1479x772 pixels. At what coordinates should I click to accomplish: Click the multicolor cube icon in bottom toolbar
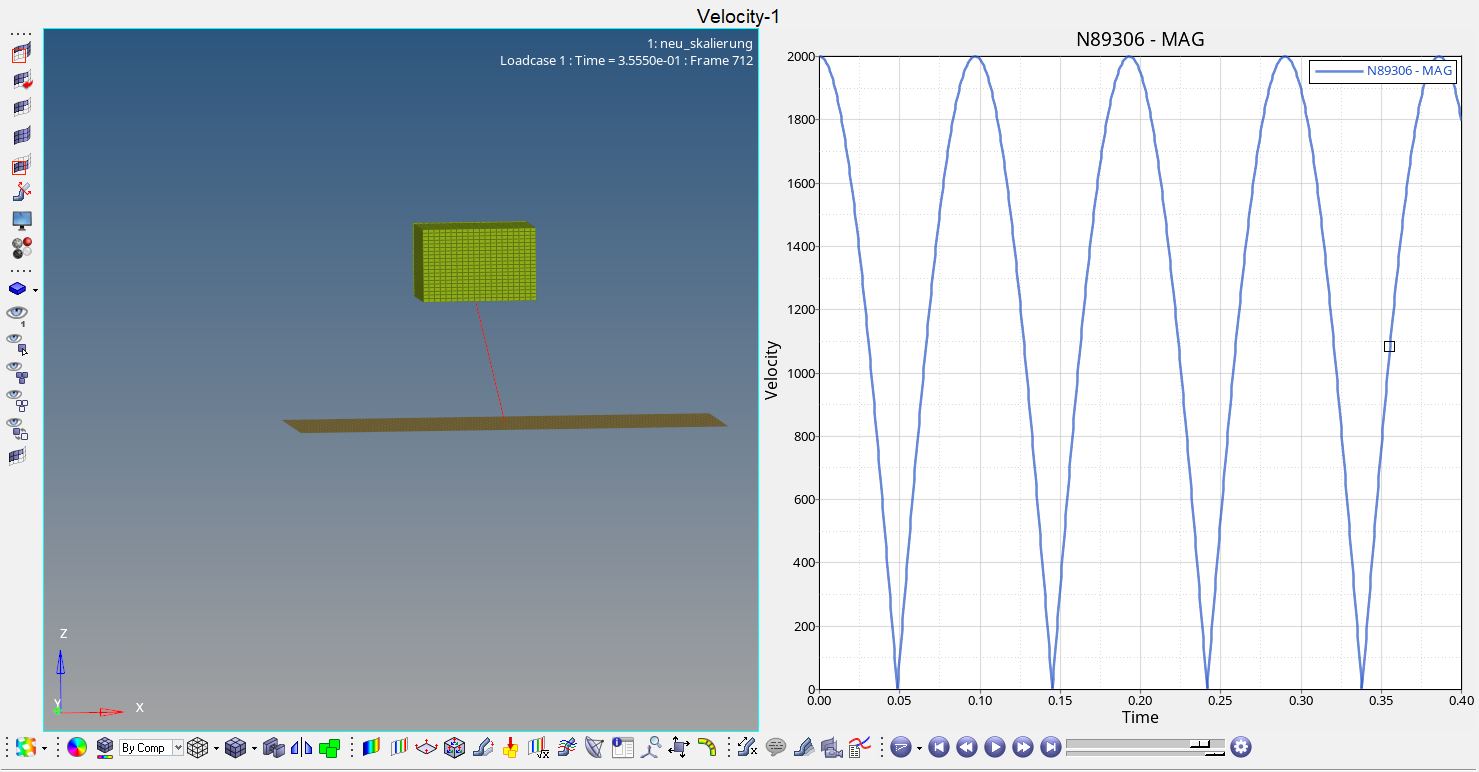[26, 747]
